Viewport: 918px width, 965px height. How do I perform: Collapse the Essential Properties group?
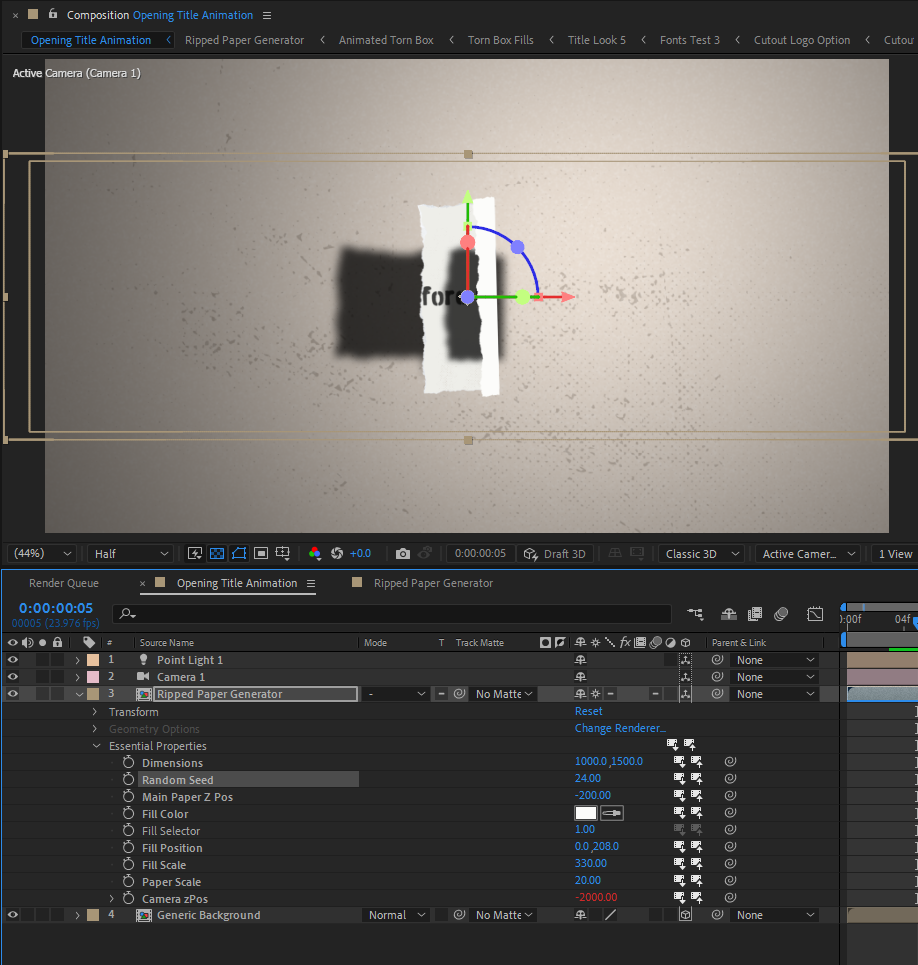(x=97, y=745)
